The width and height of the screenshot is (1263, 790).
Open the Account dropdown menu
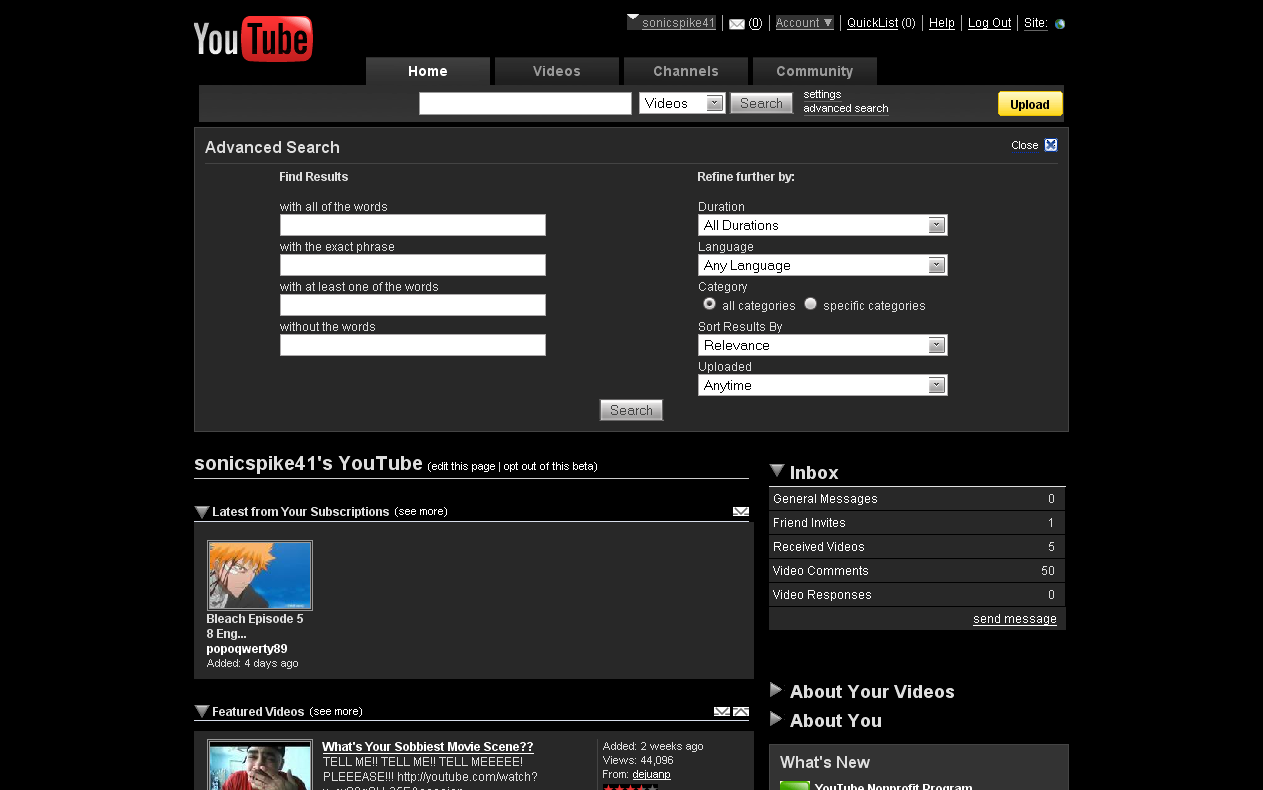[x=804, y=23]
